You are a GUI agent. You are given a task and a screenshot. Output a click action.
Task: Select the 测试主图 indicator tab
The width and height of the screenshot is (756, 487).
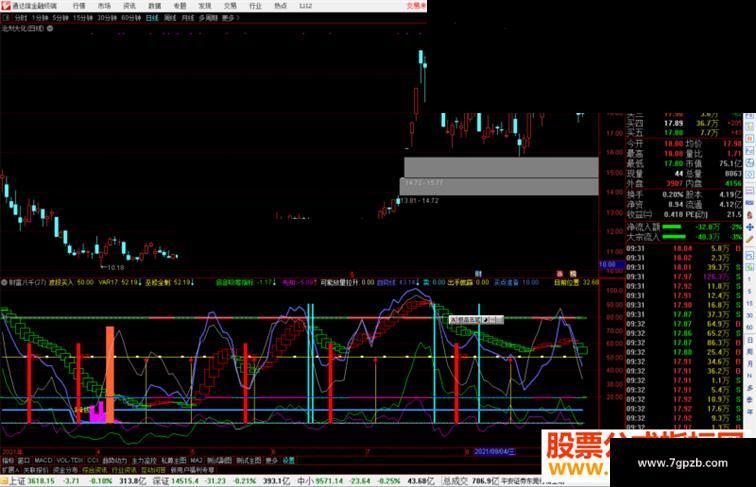coord(249,460)
